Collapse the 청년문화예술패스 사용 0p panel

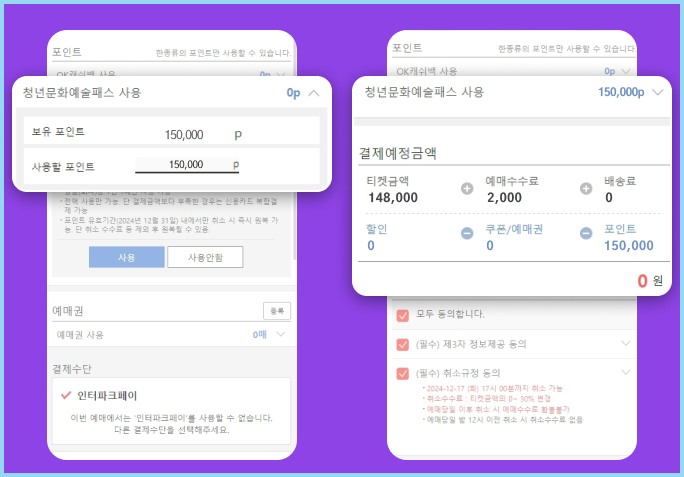coord(314,93)
